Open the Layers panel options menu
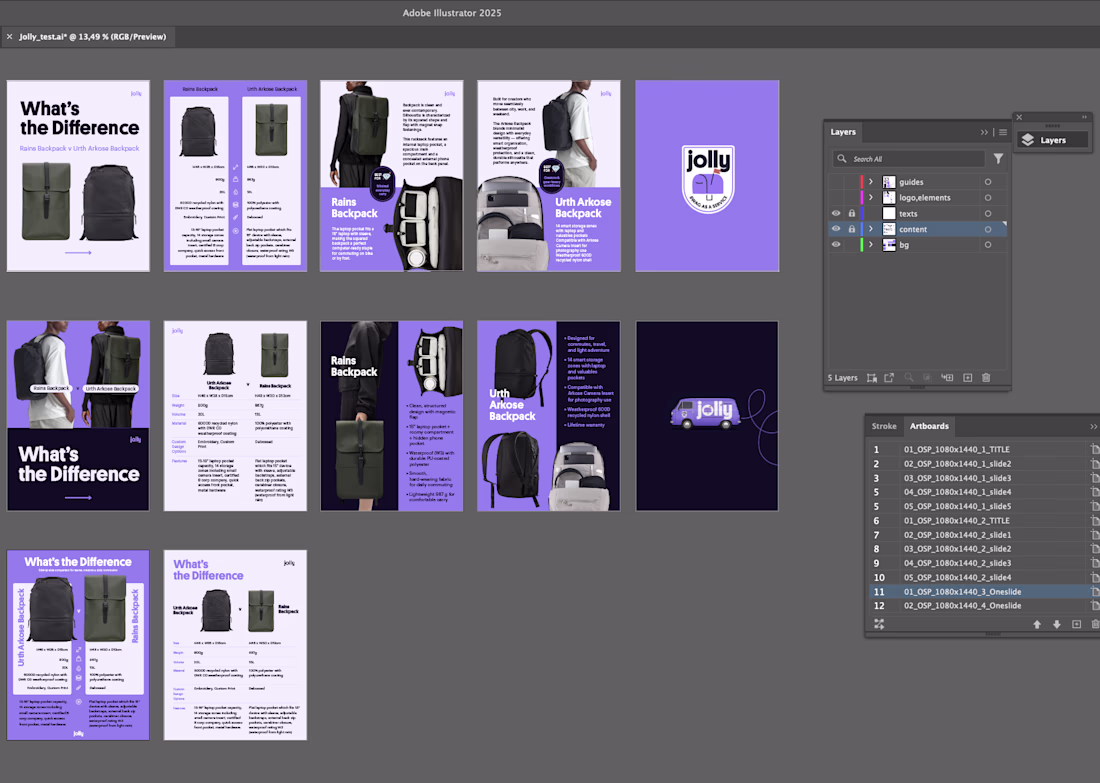This screenshot has width=1100, height=783. coord(1002,132)
